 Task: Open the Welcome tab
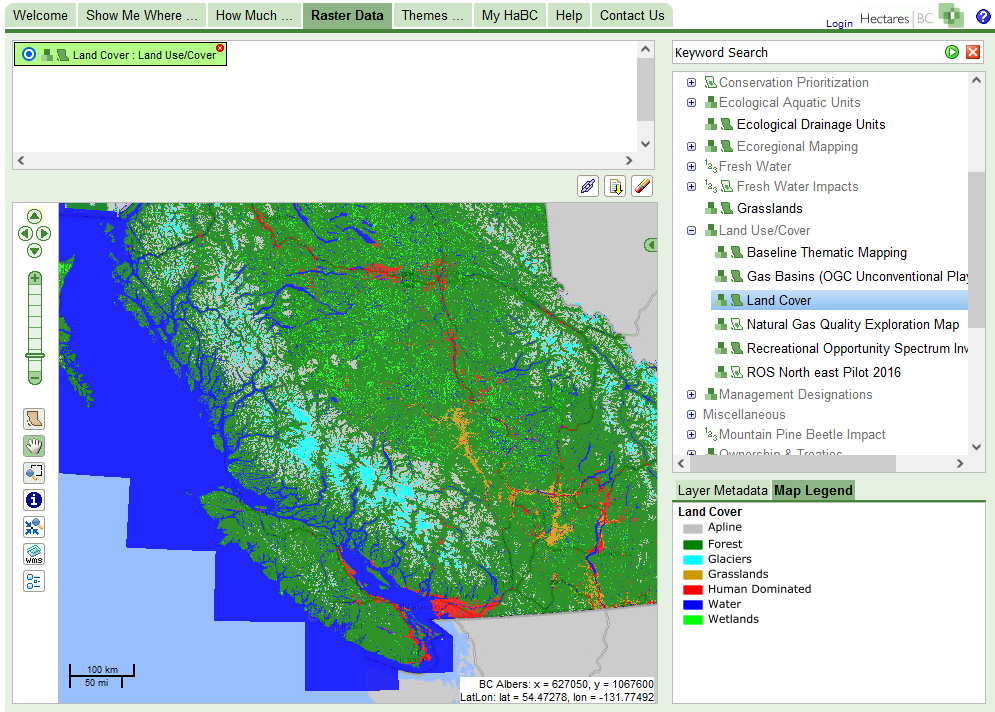[x=41, y=15]
